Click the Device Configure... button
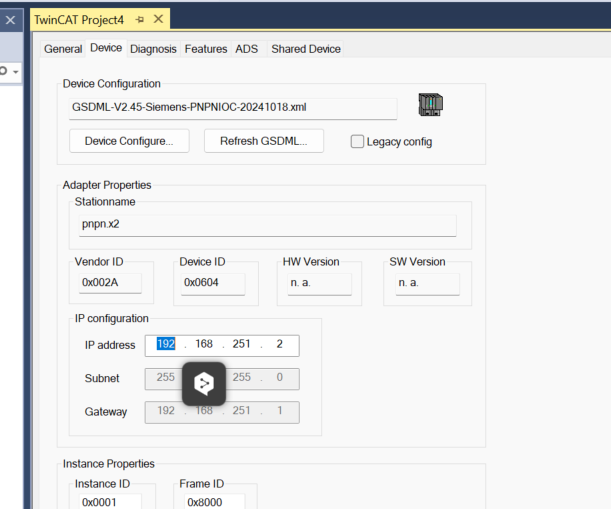The image size is (611, 509). (129, 141)
